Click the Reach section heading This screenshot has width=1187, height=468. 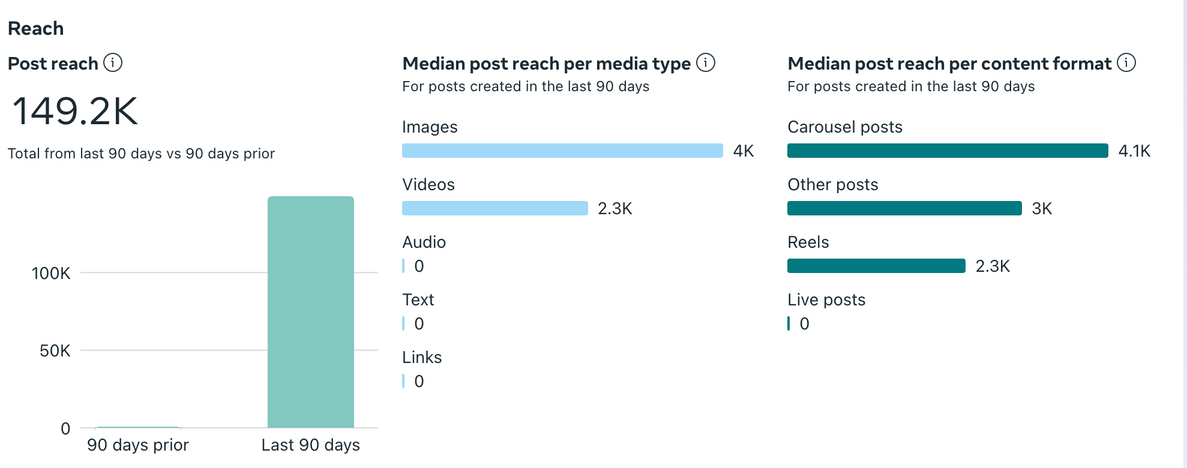tap(36, 29)
